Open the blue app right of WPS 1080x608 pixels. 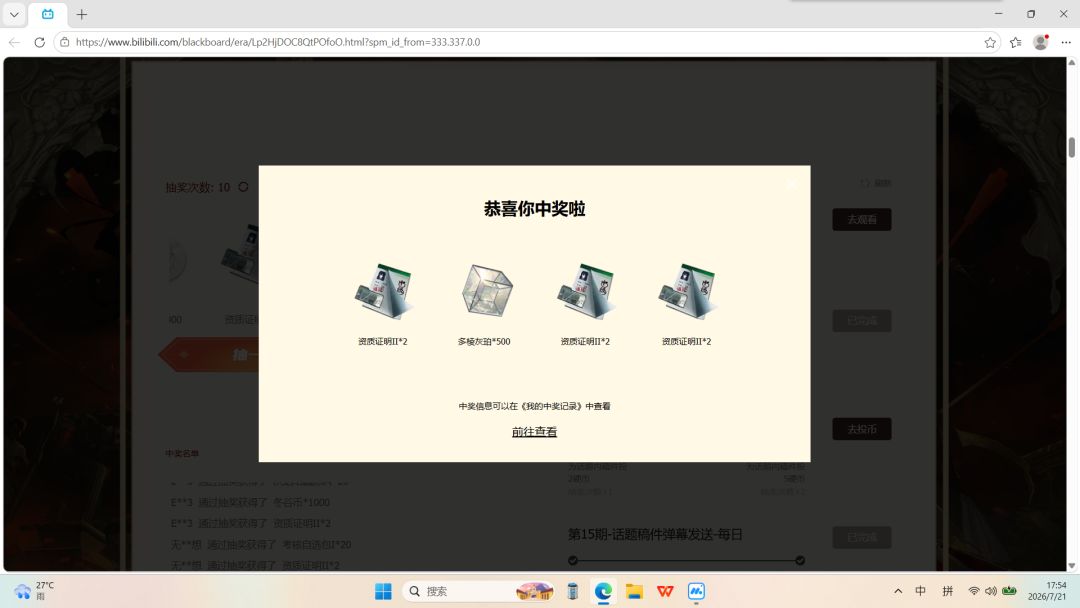[696, 591]
